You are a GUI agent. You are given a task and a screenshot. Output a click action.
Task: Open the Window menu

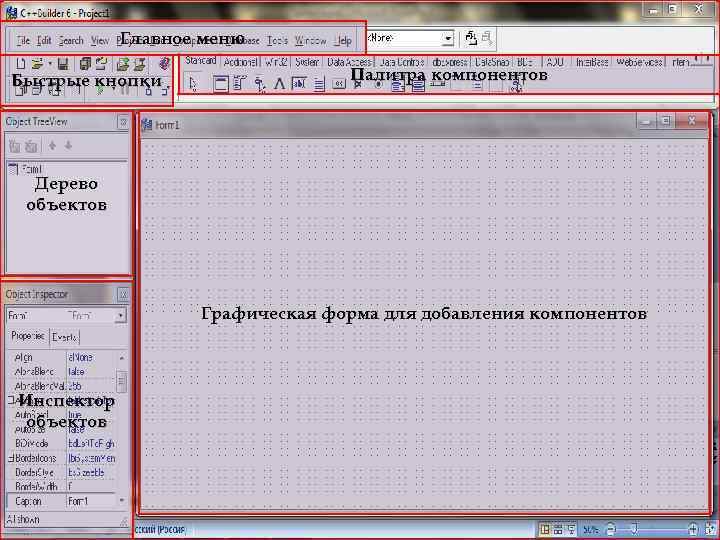coord(310,40)
